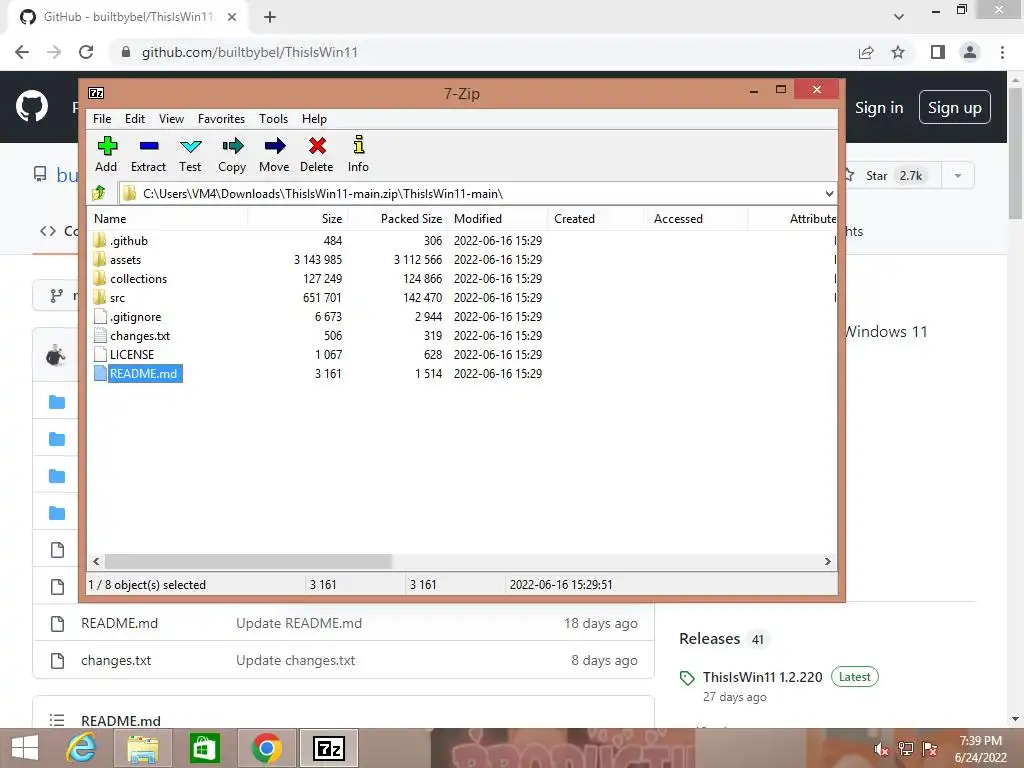Click the taskbar clock showing 7:39 PM
The image size is (1024, 768).
980,749
